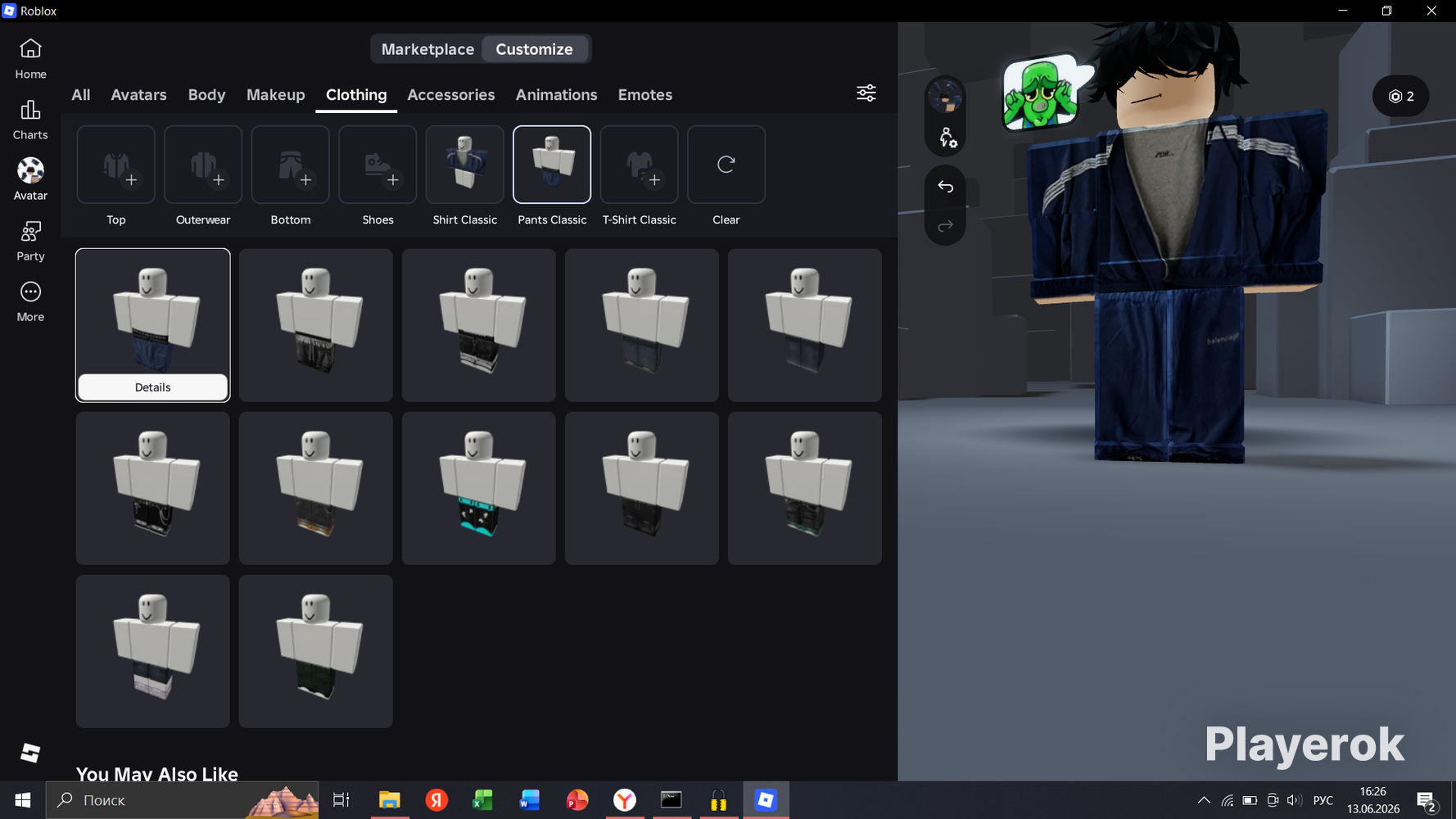Open the Windows Start menu
The image size is (1456, 819).
(x=23, y=800)
